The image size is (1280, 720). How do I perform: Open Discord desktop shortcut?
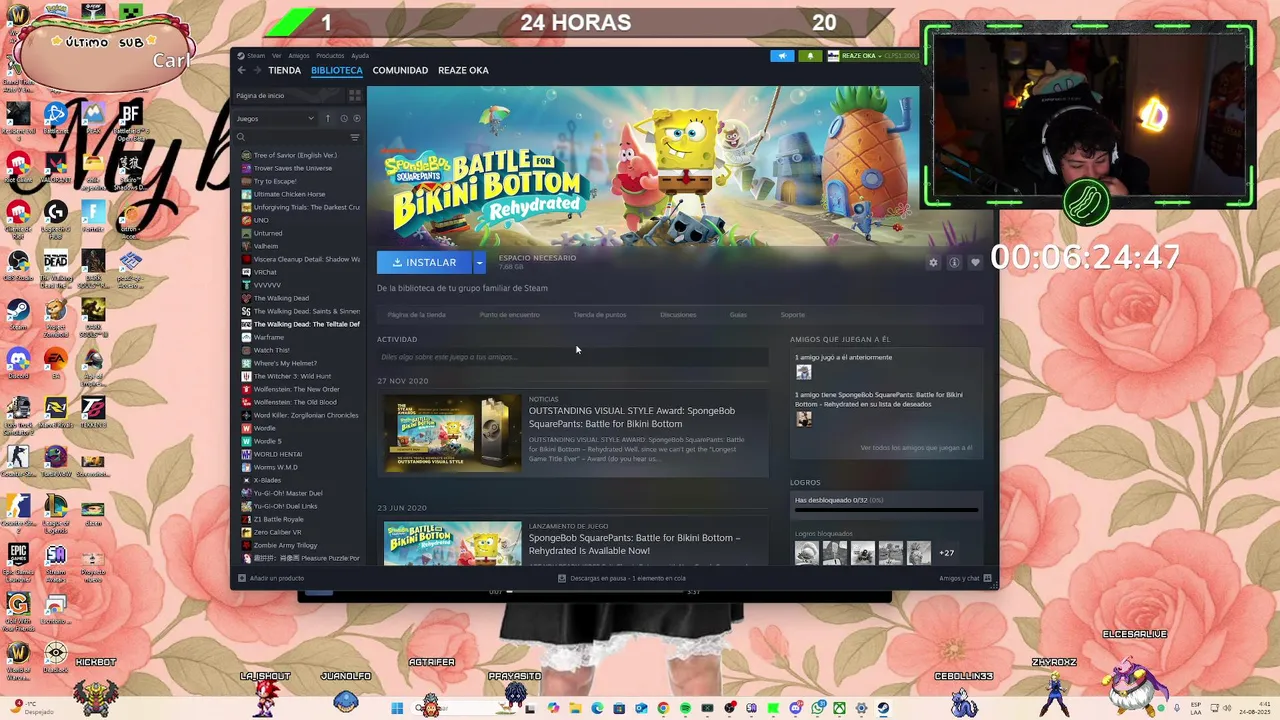coord(18,360)
